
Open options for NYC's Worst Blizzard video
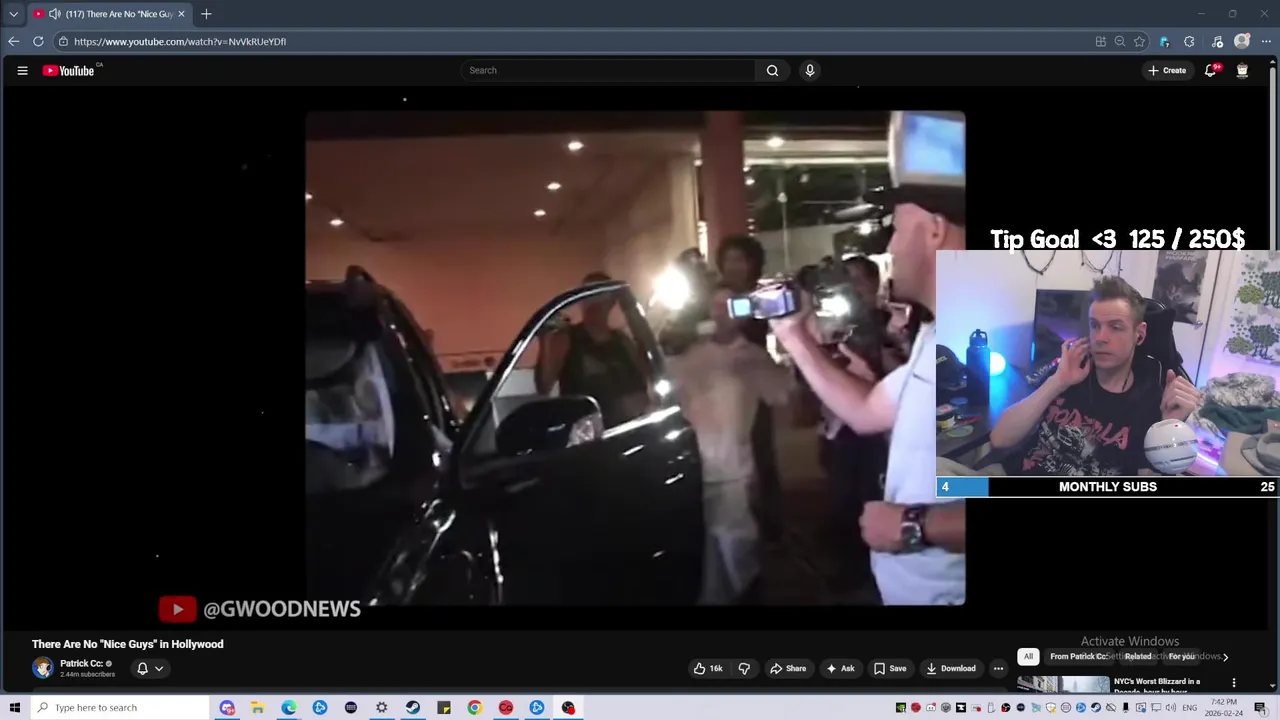(1233, 683)
